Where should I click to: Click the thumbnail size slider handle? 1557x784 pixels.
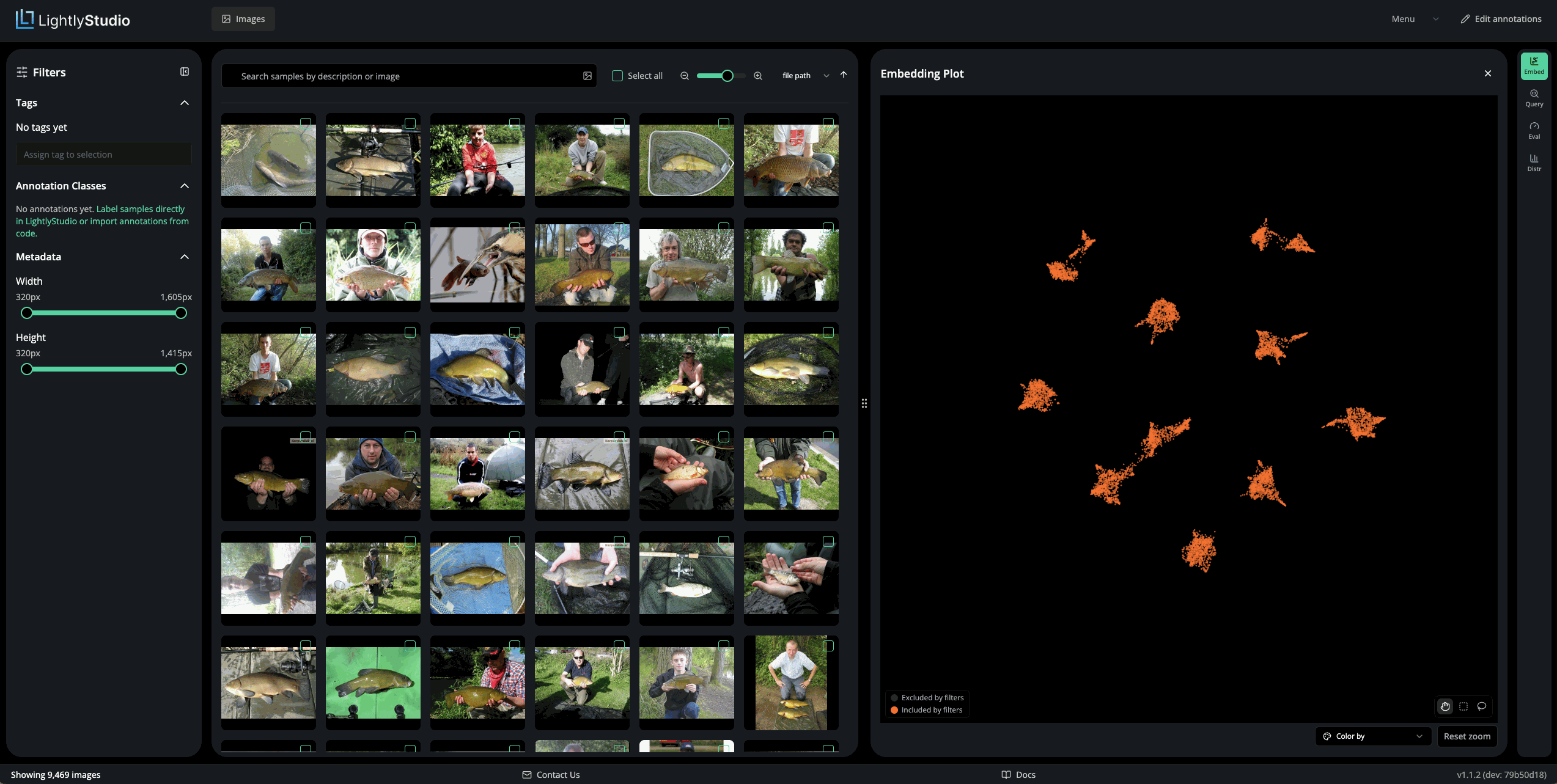[727, 76]
